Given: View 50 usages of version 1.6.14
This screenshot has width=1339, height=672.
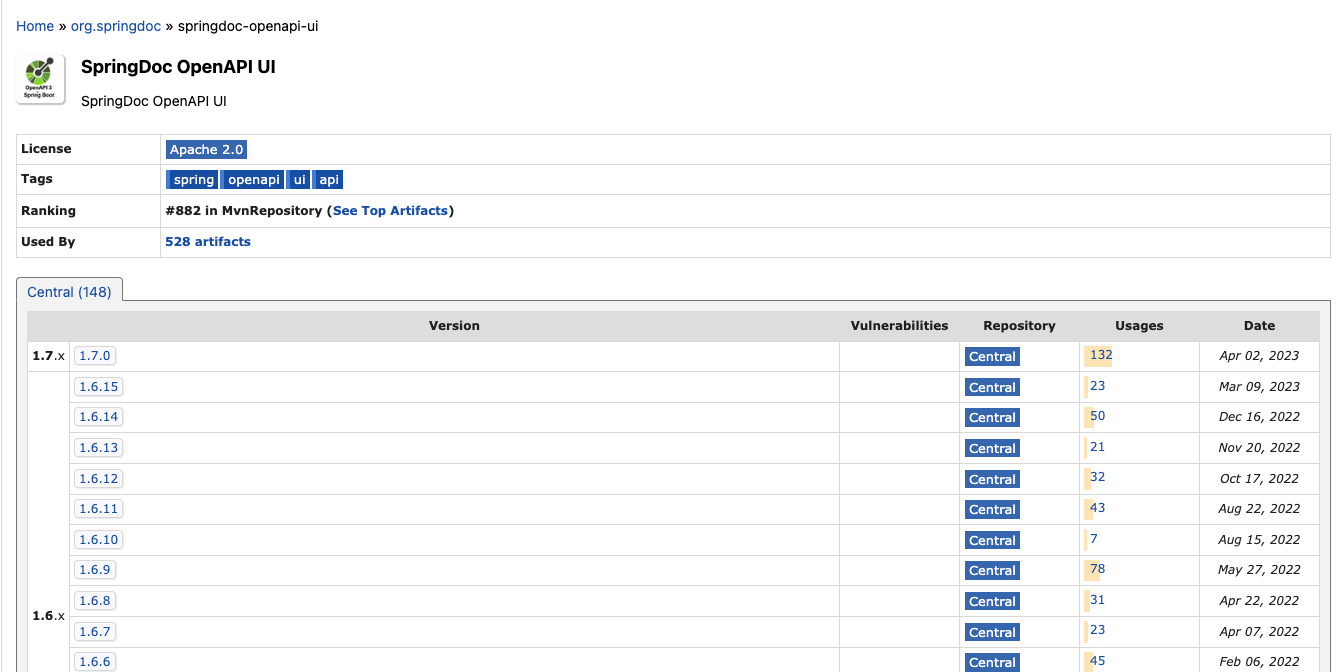Looking at the screenshot, I should pyautogui.click(x=1097, y=415).
